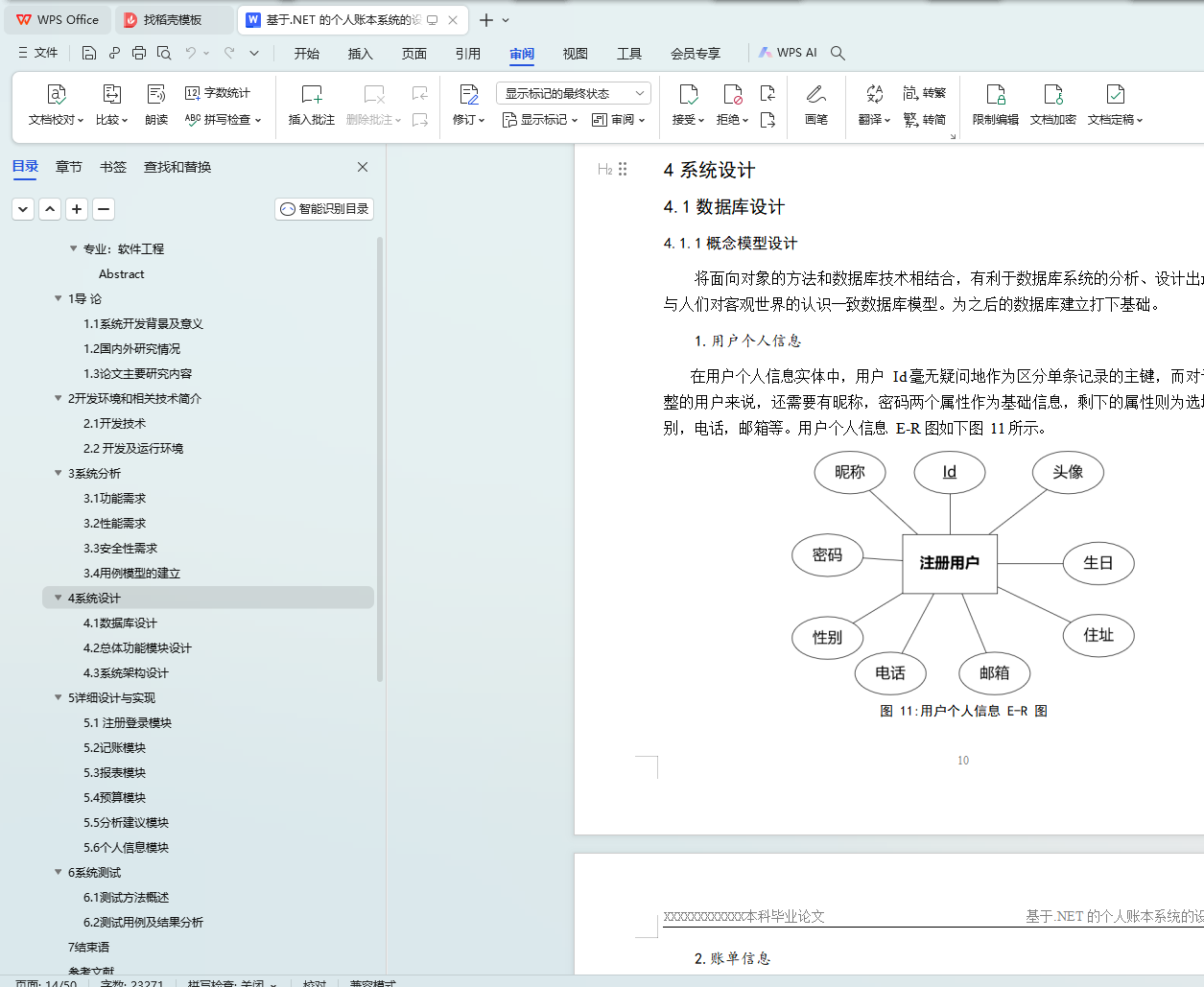Image resolution: width=1204 pixels, height=987 pixels.
Task: Open the 文件 menu
Action: pos(37,53)
